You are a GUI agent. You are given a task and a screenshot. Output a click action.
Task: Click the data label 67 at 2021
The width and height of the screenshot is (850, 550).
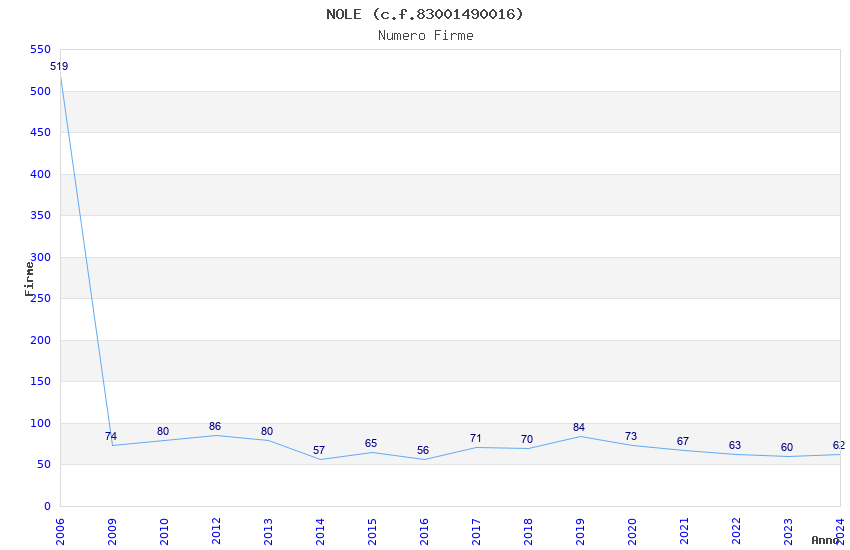coord(683,442)
